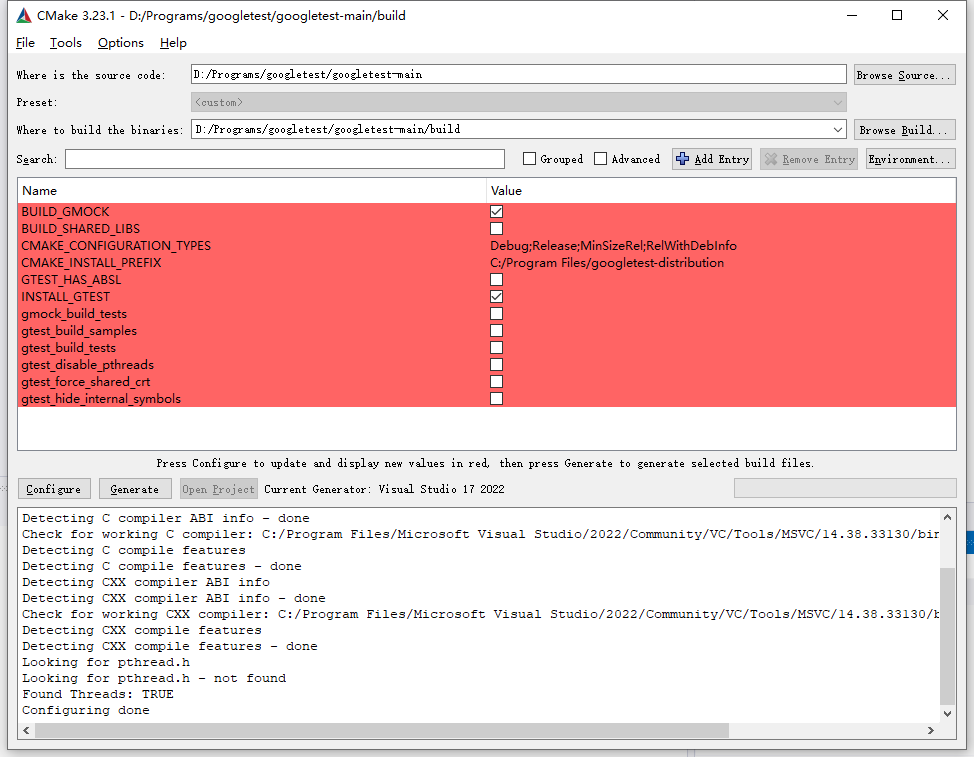Click the CMake logo icon in title bar
Image resolution: width=974 pixels, height=757 pixels.
tap(24, 16)
